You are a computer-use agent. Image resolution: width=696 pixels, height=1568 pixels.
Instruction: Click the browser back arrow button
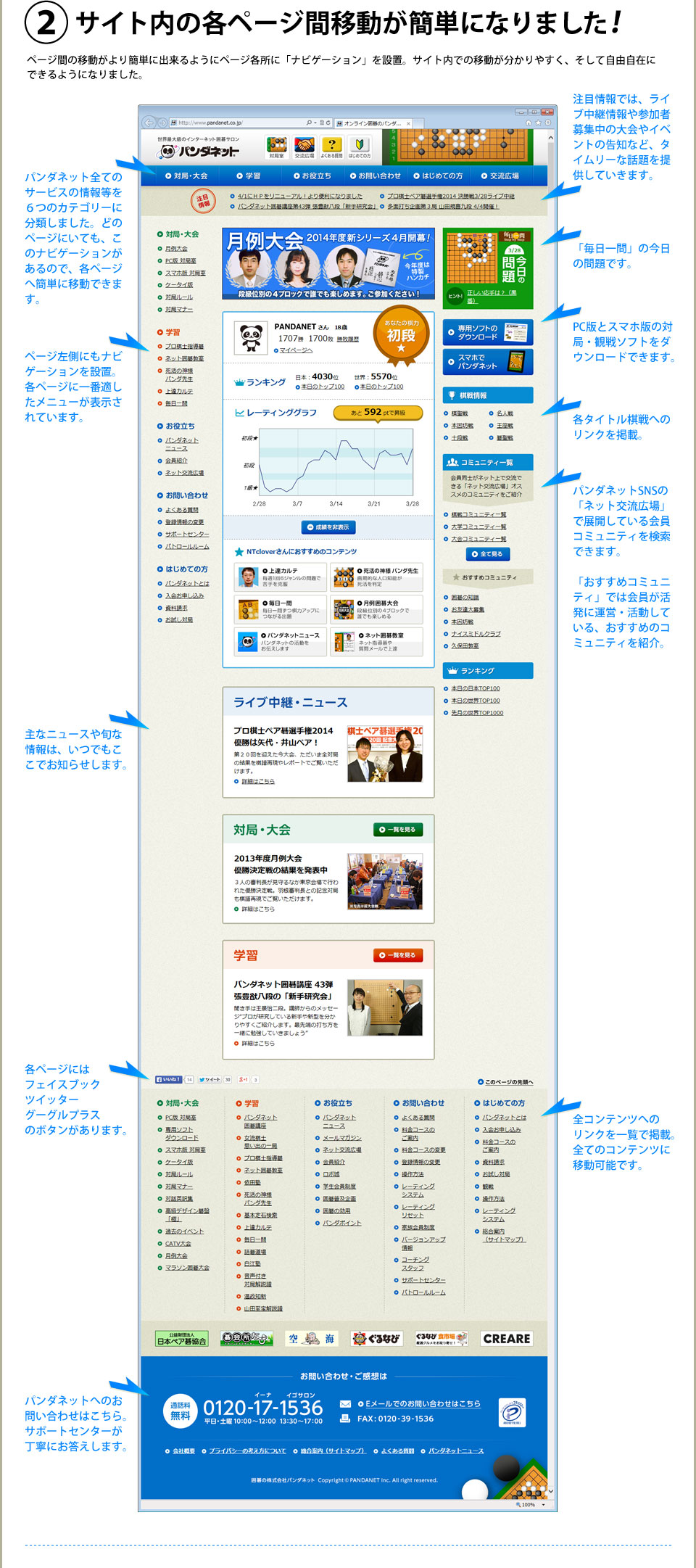coord(148,123)
